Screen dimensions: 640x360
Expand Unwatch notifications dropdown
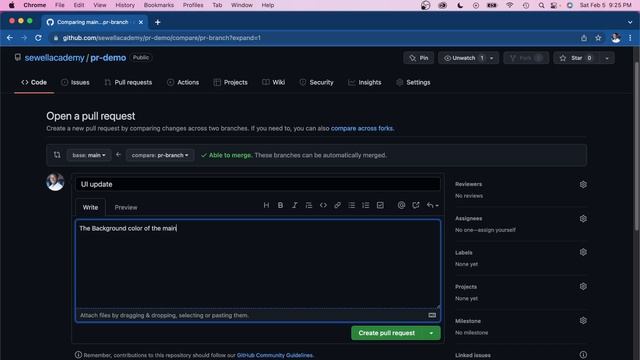pos(491,58)
